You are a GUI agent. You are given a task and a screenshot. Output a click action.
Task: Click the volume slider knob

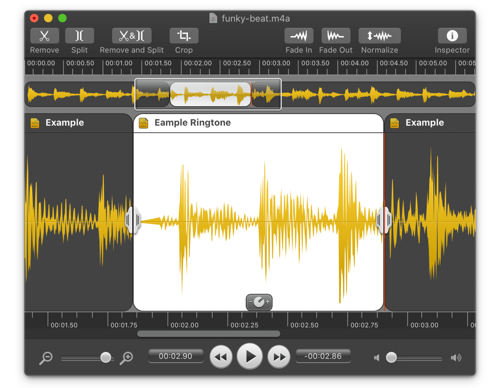(x=391, y=357)
